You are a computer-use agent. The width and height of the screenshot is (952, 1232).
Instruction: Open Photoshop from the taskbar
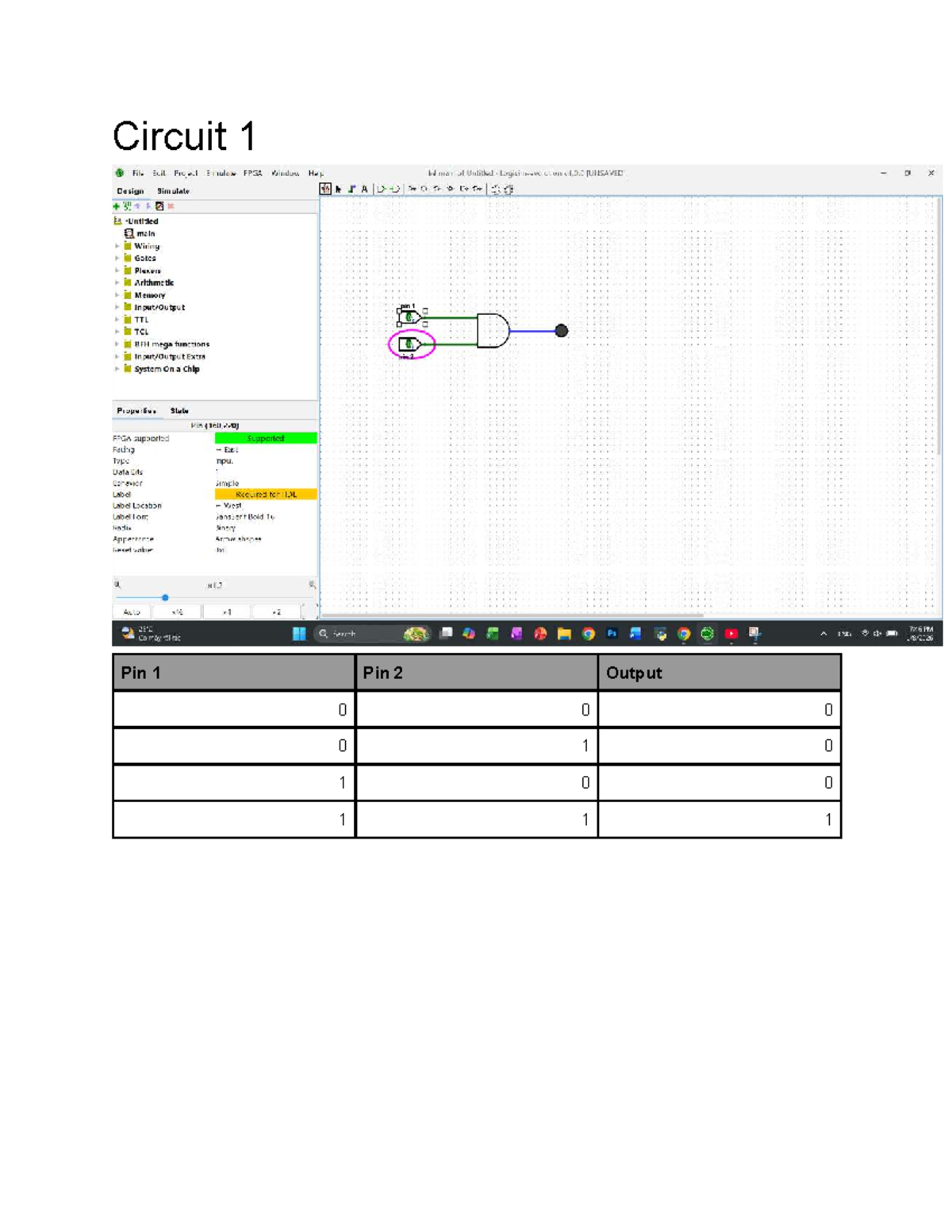pos(612,633)
